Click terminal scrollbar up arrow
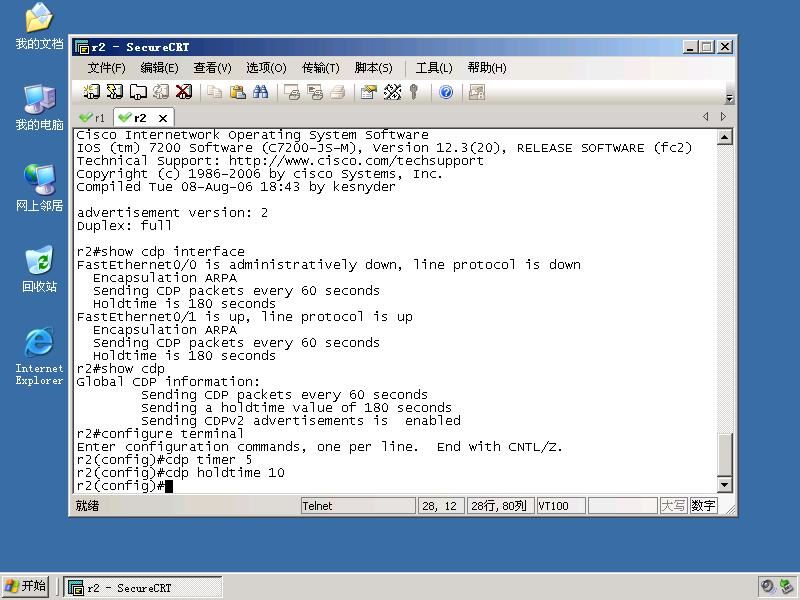Image resolution: width=800 pixels, height=600 pixels. coord(724,137)
